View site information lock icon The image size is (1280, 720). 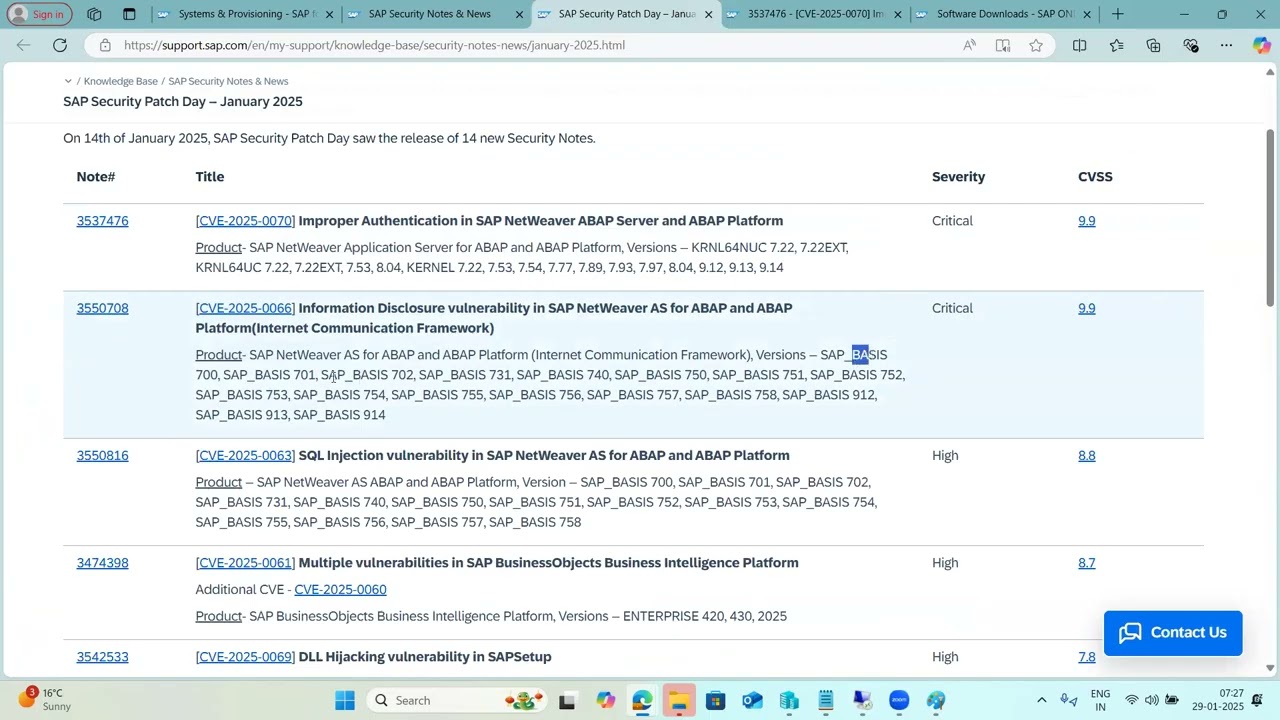click(105, 45)
